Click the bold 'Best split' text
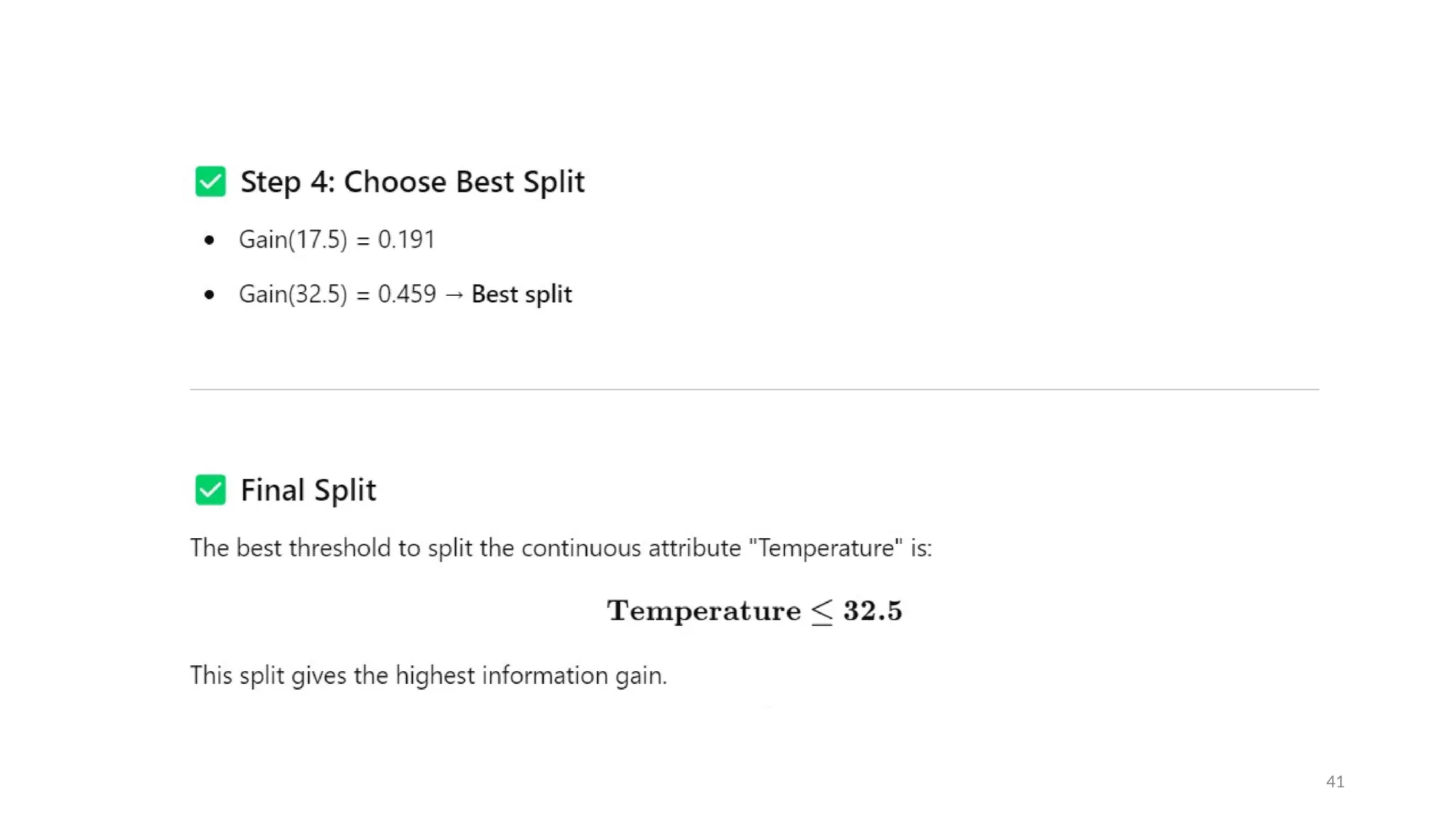 (x=521, y=294)
